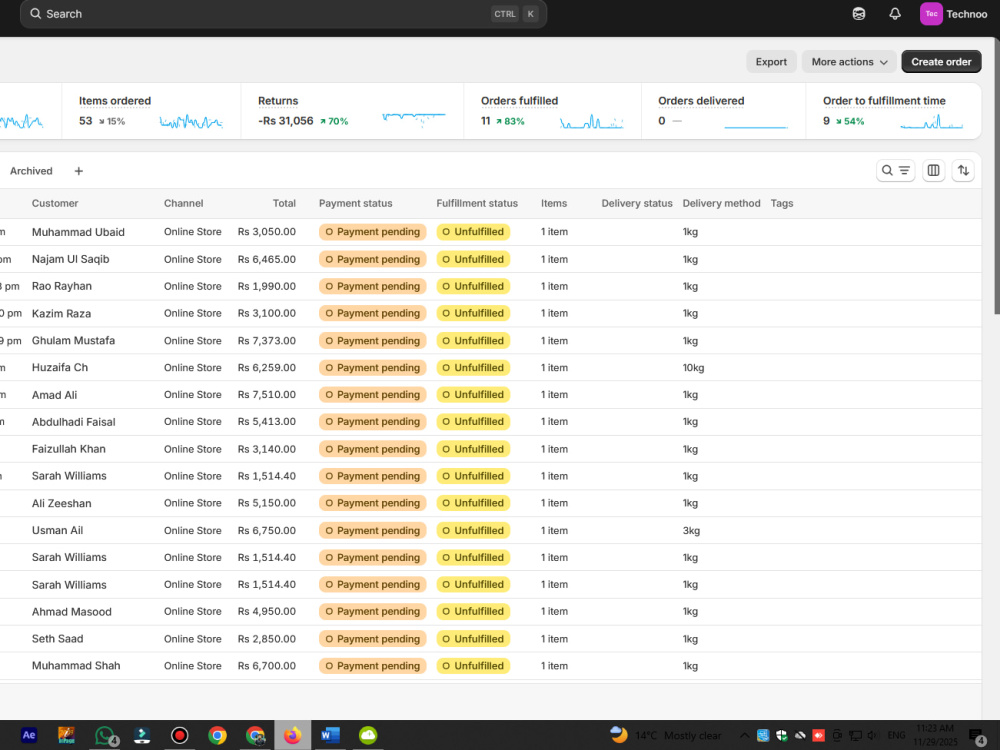Expand the More actions dropdown
This screenshot has height=750, width=1000.
coord(849,62)
